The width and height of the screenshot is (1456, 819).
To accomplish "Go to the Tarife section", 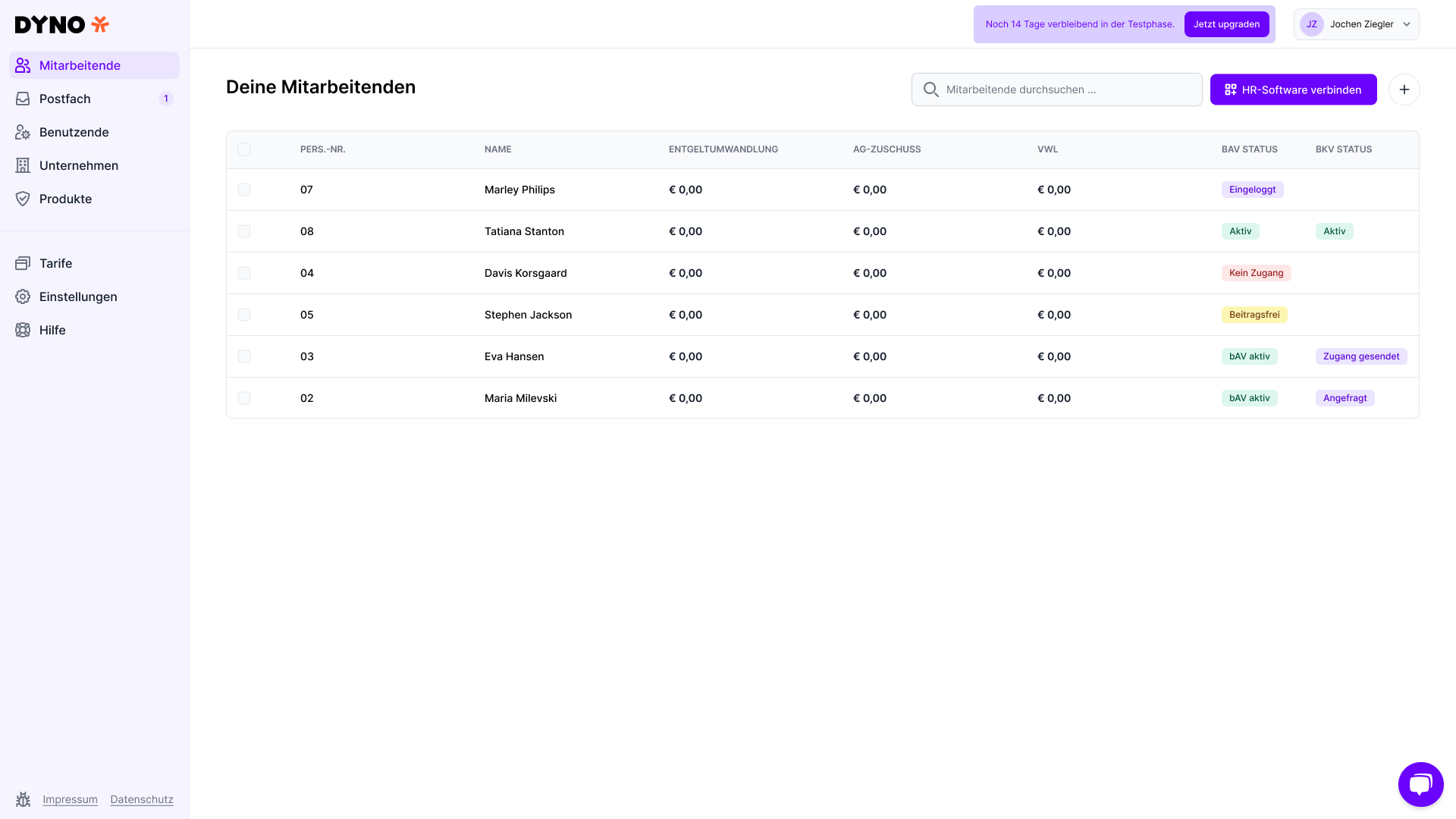I will [x=55, y=263].
